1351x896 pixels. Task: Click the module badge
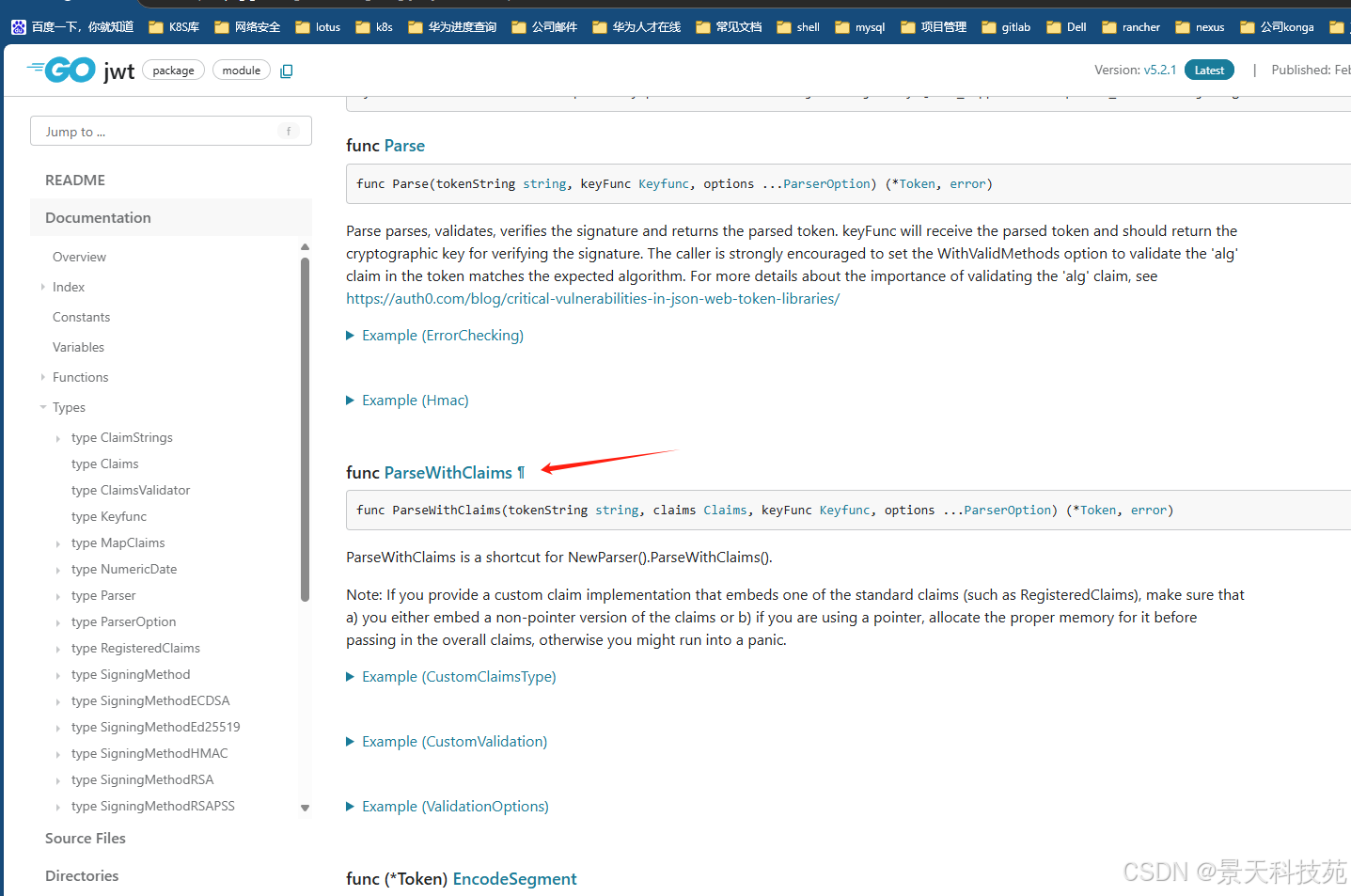click(x=242, y=71)
